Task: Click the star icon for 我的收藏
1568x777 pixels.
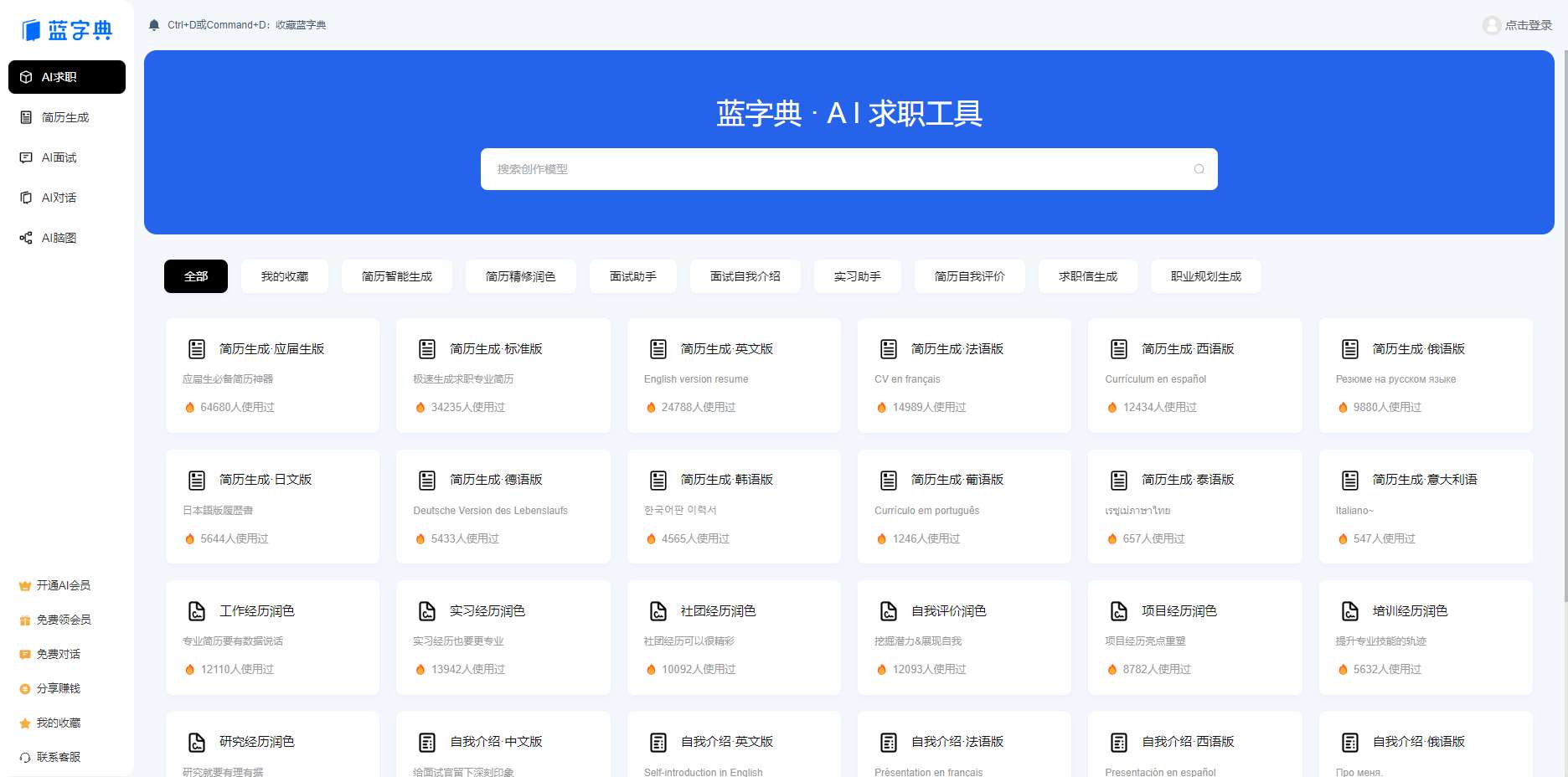Action: [x=25, y=723]
